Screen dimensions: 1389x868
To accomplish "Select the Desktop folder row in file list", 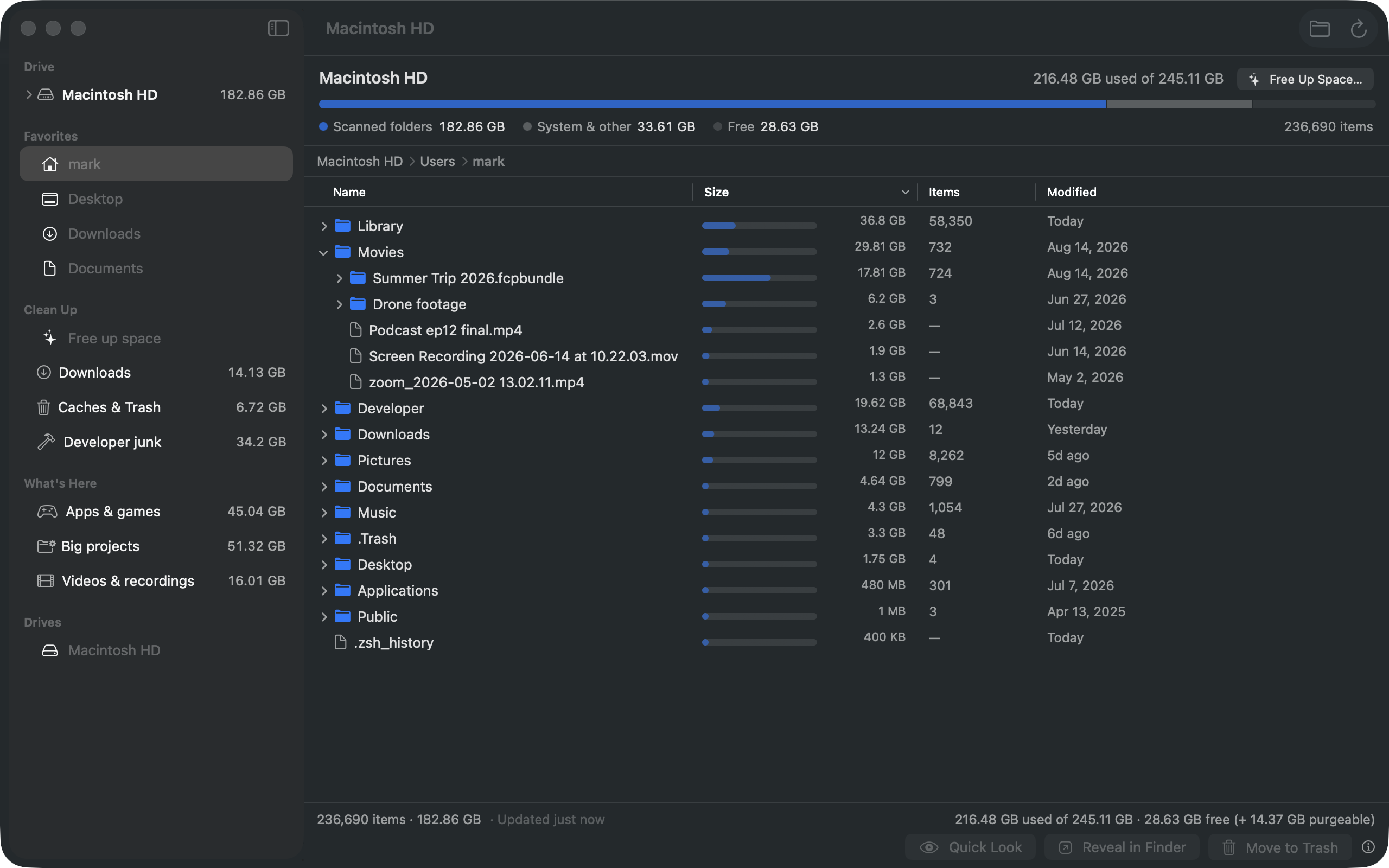I will tap(846, 564).
